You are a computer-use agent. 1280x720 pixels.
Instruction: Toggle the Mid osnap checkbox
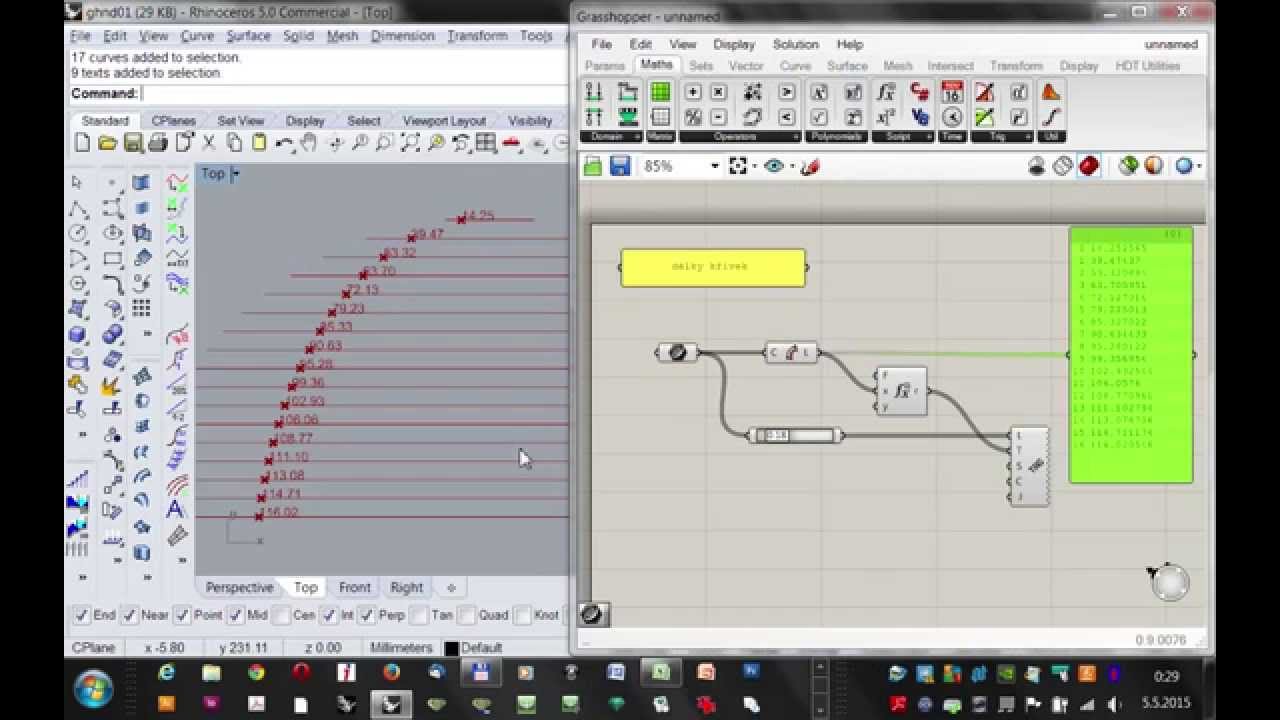[x=236, y=615]
